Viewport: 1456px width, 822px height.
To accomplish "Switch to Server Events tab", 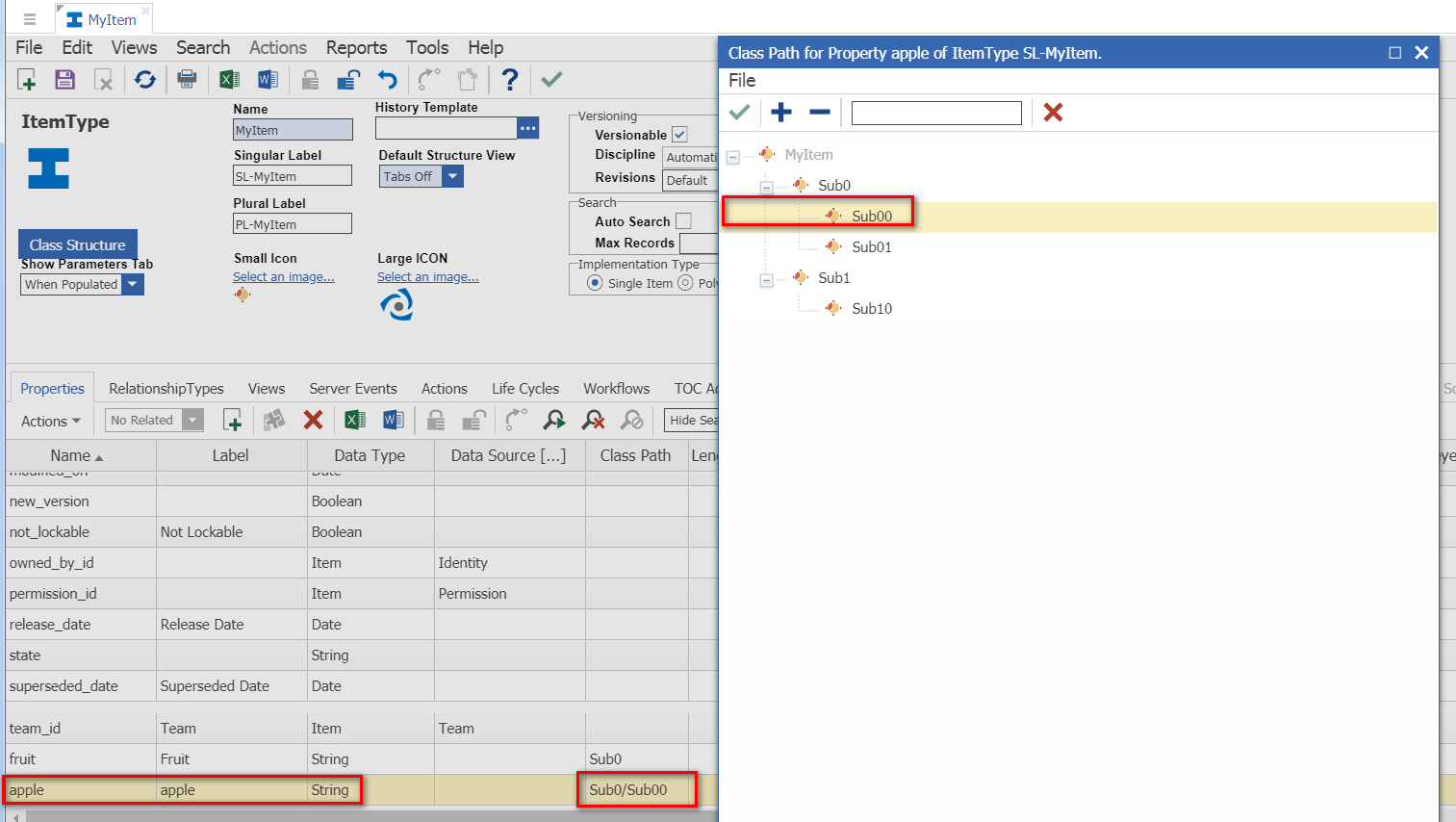I will pos(353,388).
